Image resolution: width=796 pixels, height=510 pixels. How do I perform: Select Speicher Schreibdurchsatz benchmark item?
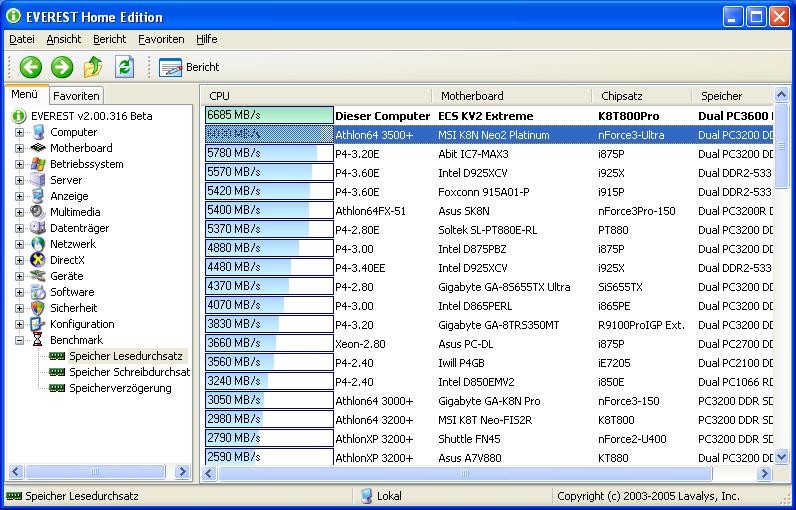(x=129, y=372)
